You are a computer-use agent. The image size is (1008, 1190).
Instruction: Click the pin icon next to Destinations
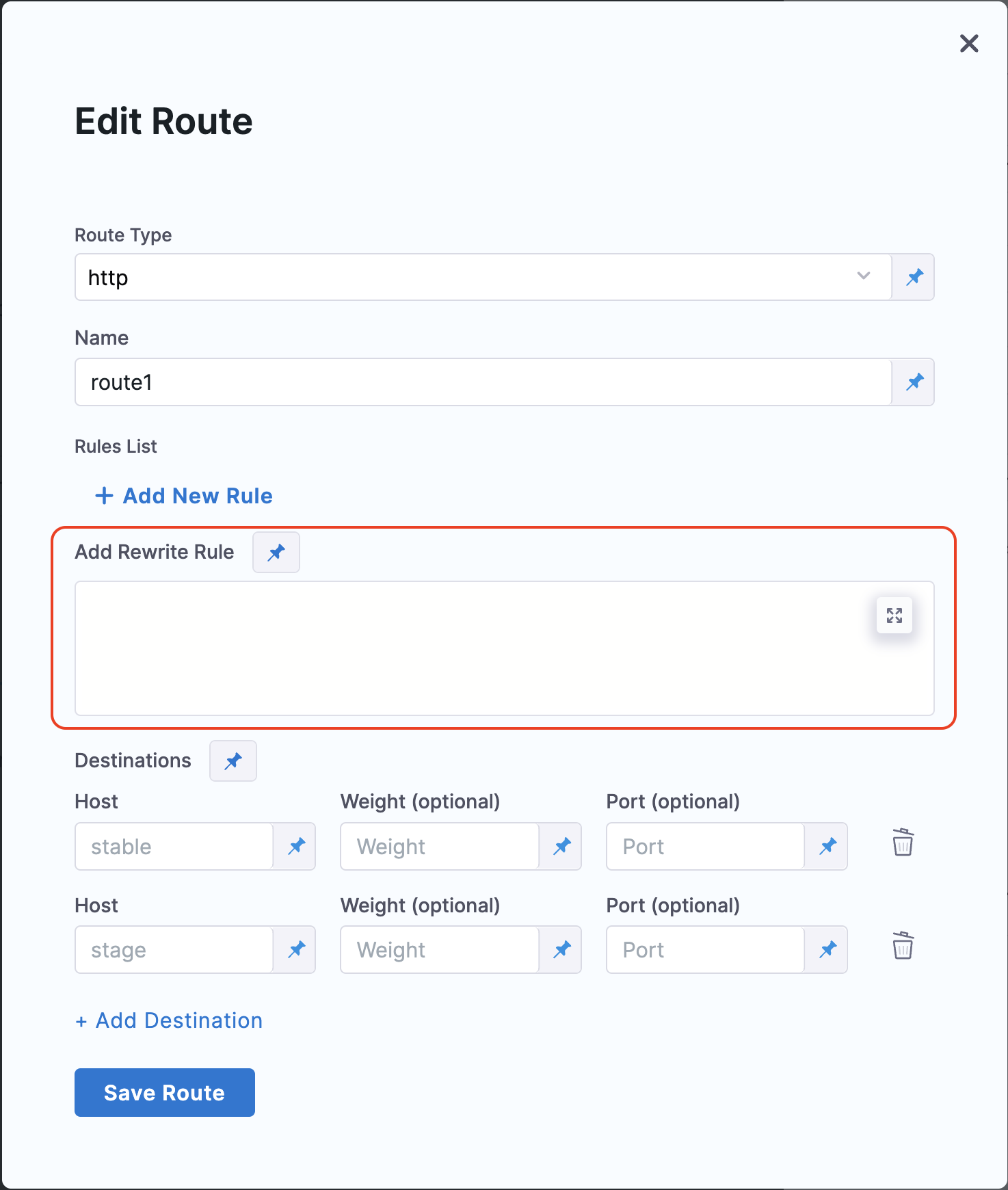[x=233, y=761]
